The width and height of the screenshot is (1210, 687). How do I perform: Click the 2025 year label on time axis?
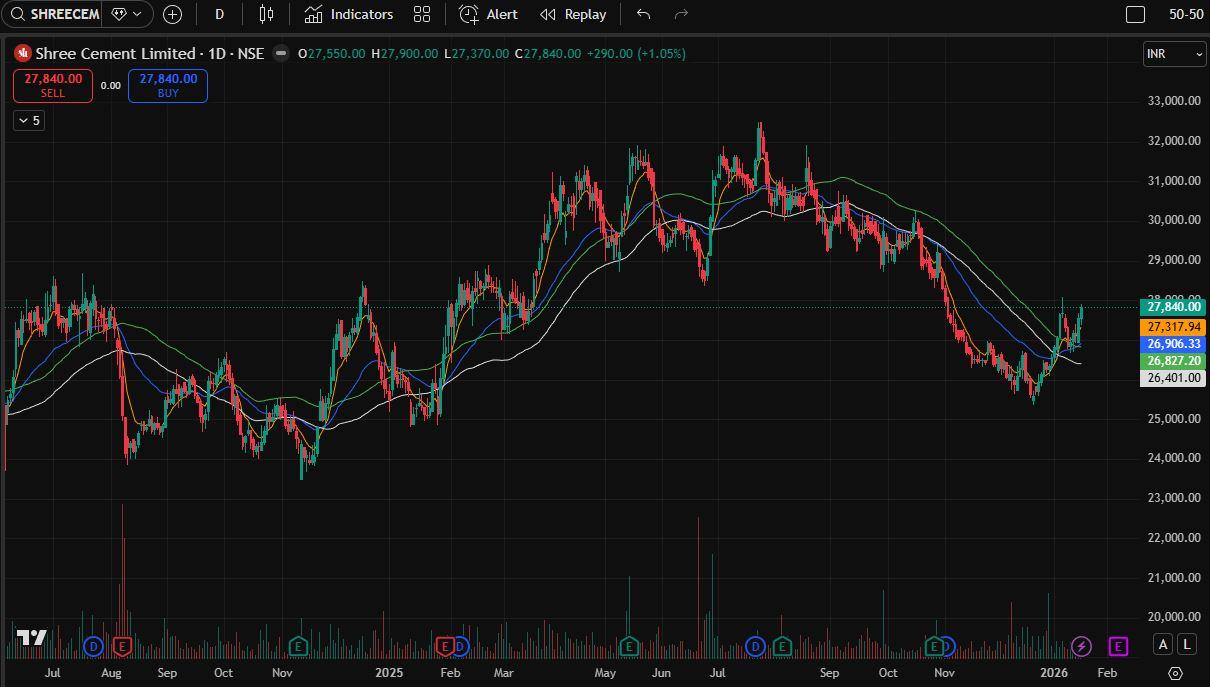[389, 673]
